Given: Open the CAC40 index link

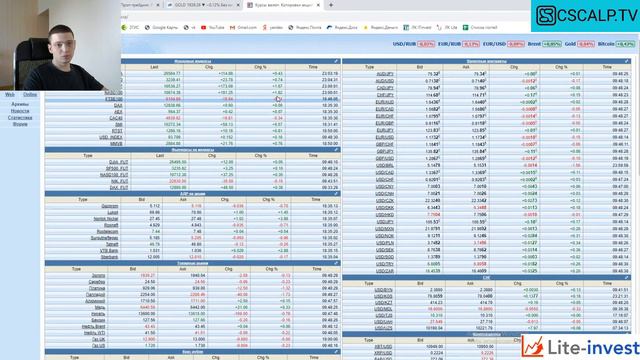Looking at the screenshot, I should (116, 118).
